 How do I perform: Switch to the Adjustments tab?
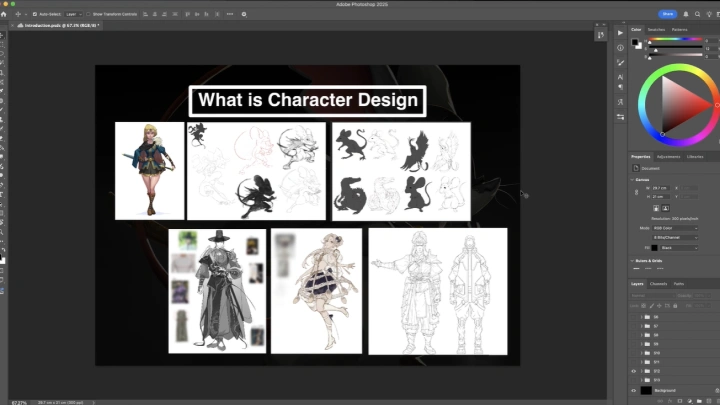tap(669, 157)
